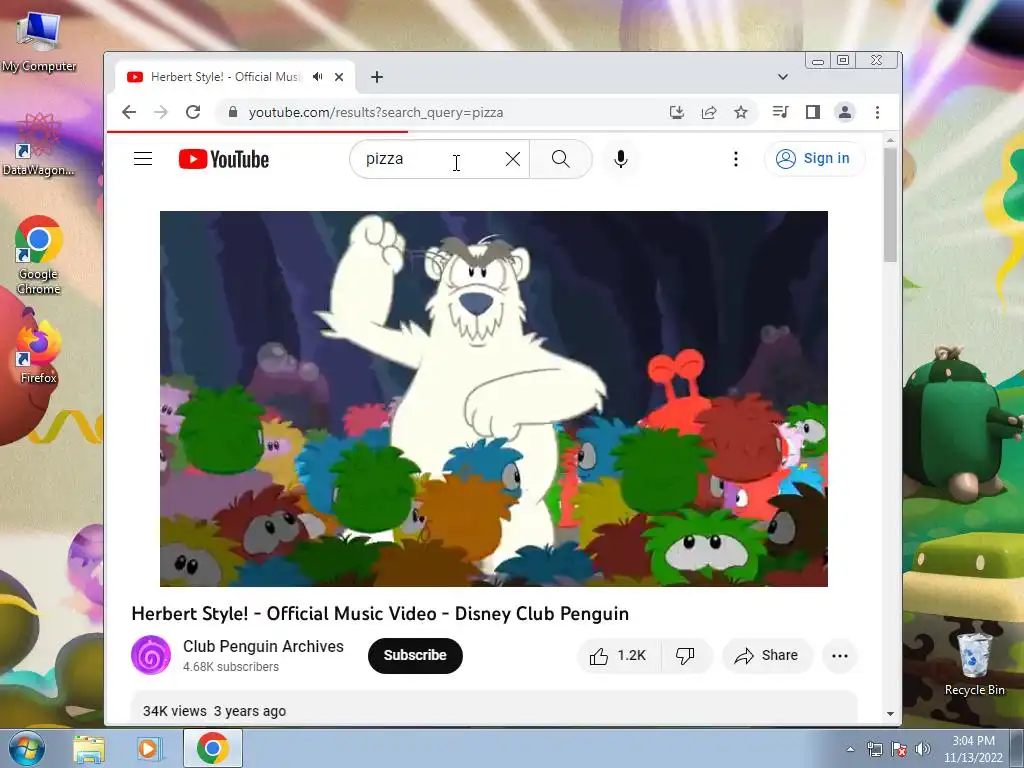Mute the tab via the speaker icon
The height and width of the screenshot is (768, 1024).
[317, 77]
